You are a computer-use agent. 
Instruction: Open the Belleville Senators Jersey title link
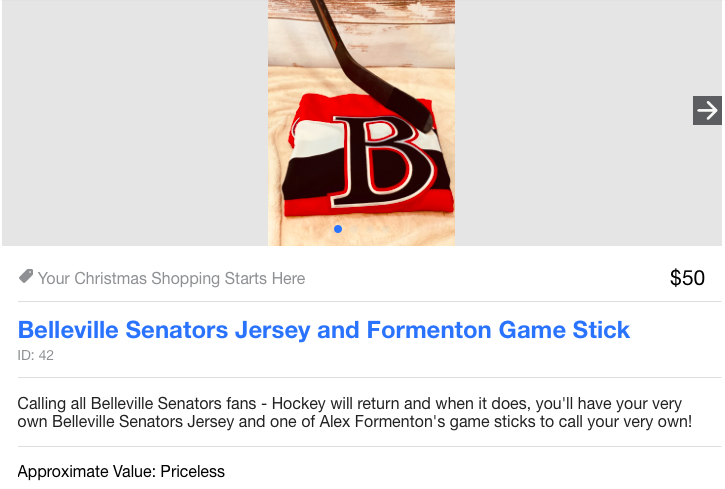[x=323, y=330]
